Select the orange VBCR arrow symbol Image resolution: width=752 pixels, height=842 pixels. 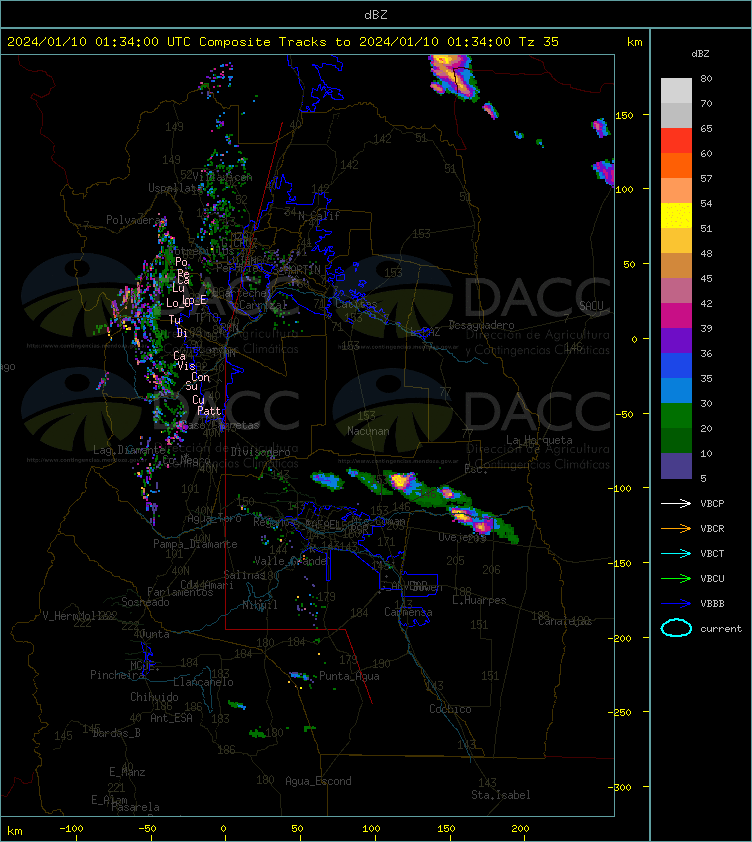[676, 528]
